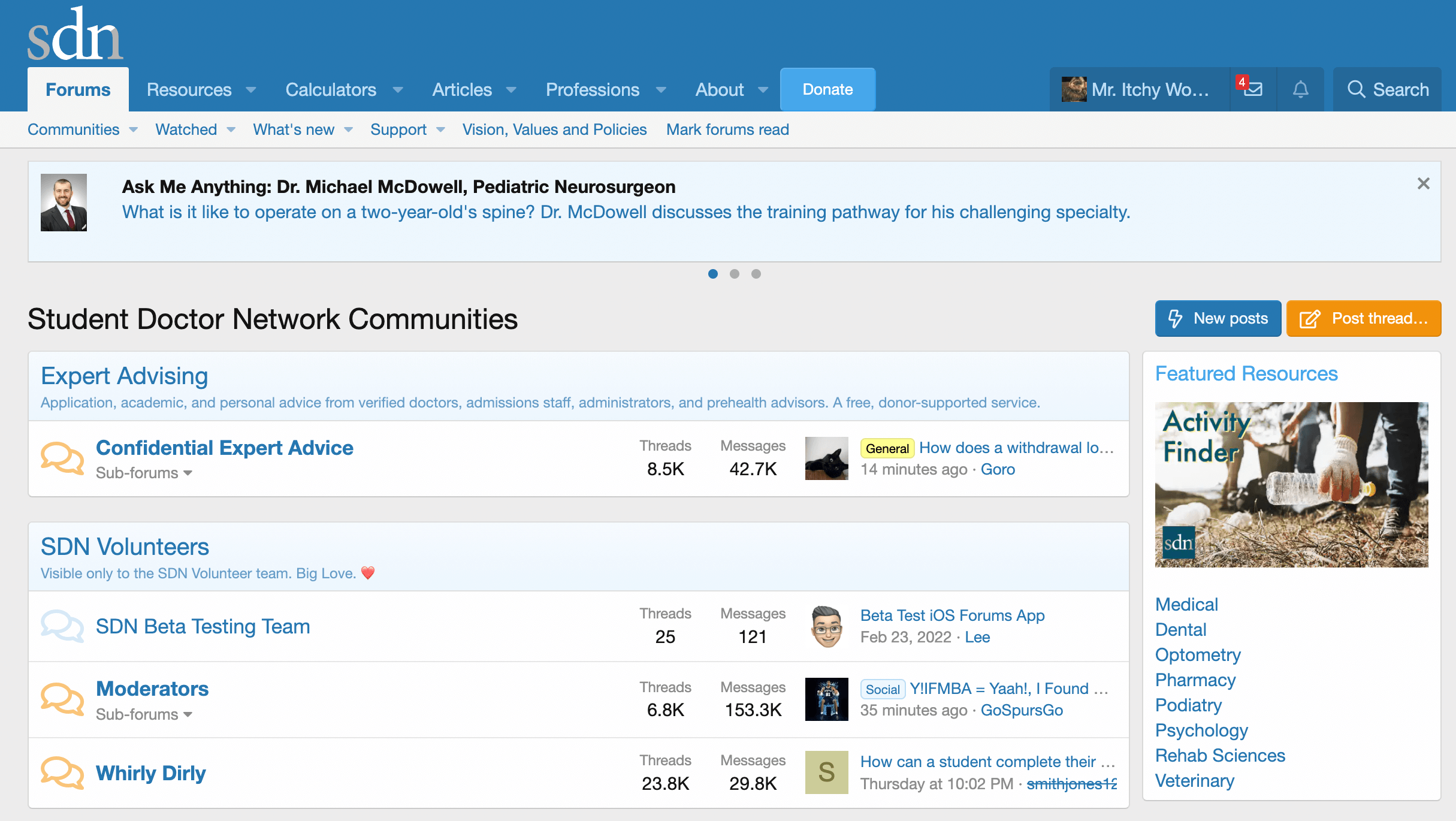Expand the Watched sub-menu arrow
Screen dimensions: 1456x821
(231, 129)
